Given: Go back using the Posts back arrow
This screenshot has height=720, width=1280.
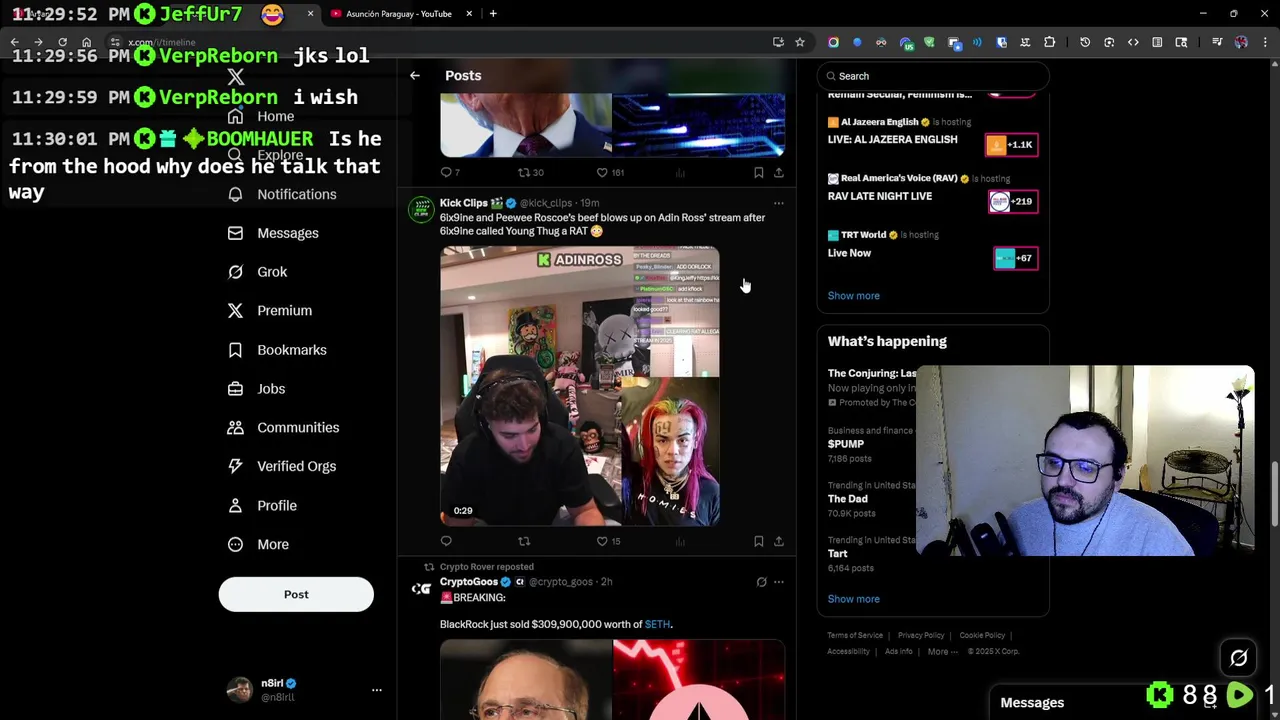Looking at the screenshot, I should 415,76.
